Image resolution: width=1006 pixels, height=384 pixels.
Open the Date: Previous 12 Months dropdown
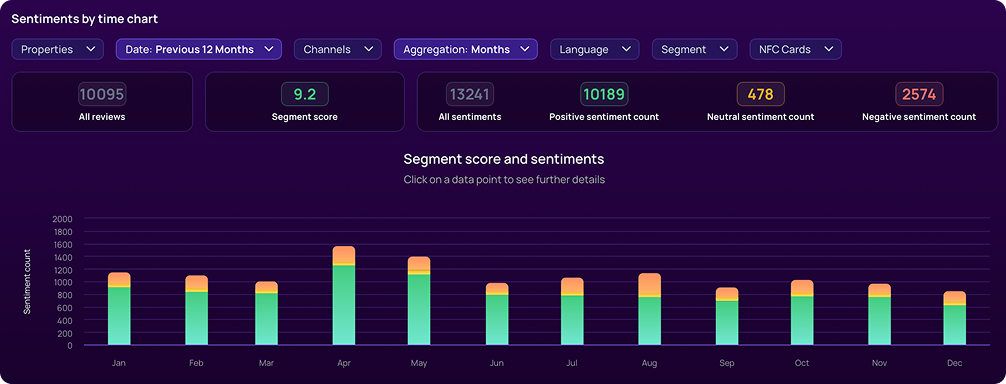[199, 49]
